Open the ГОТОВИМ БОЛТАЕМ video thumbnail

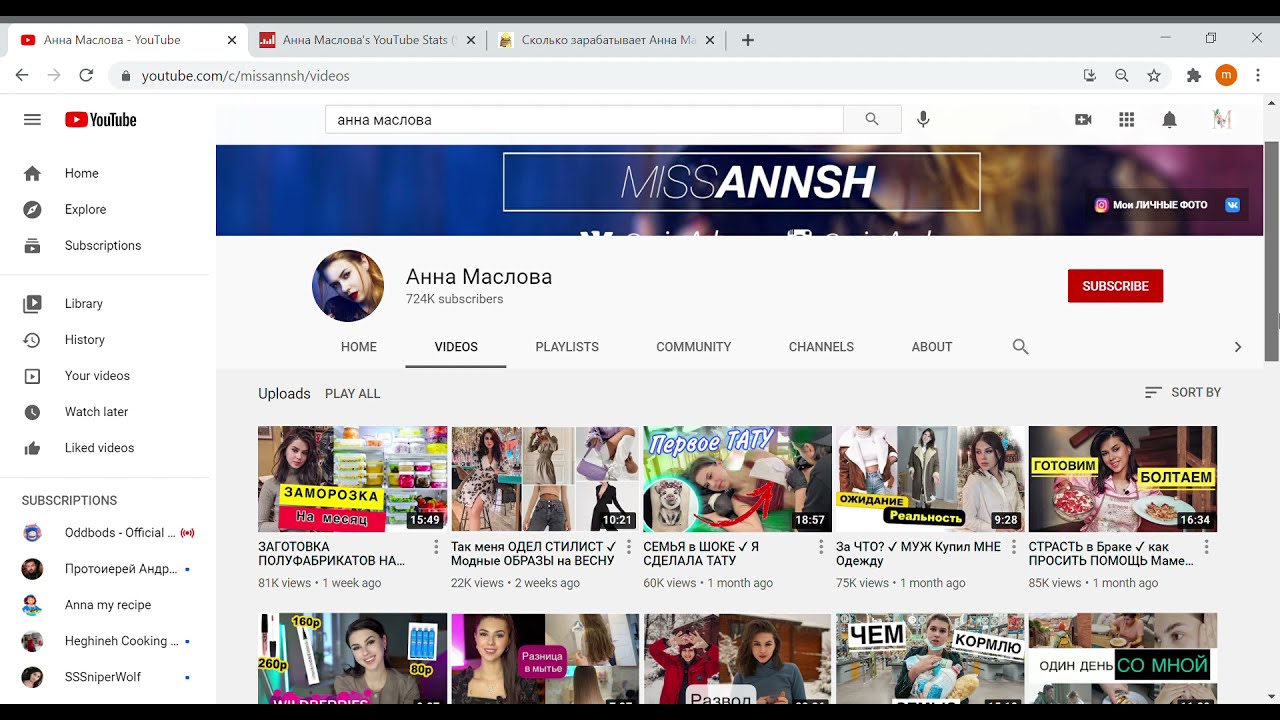pyautogui.click(x=1123, y=479)
